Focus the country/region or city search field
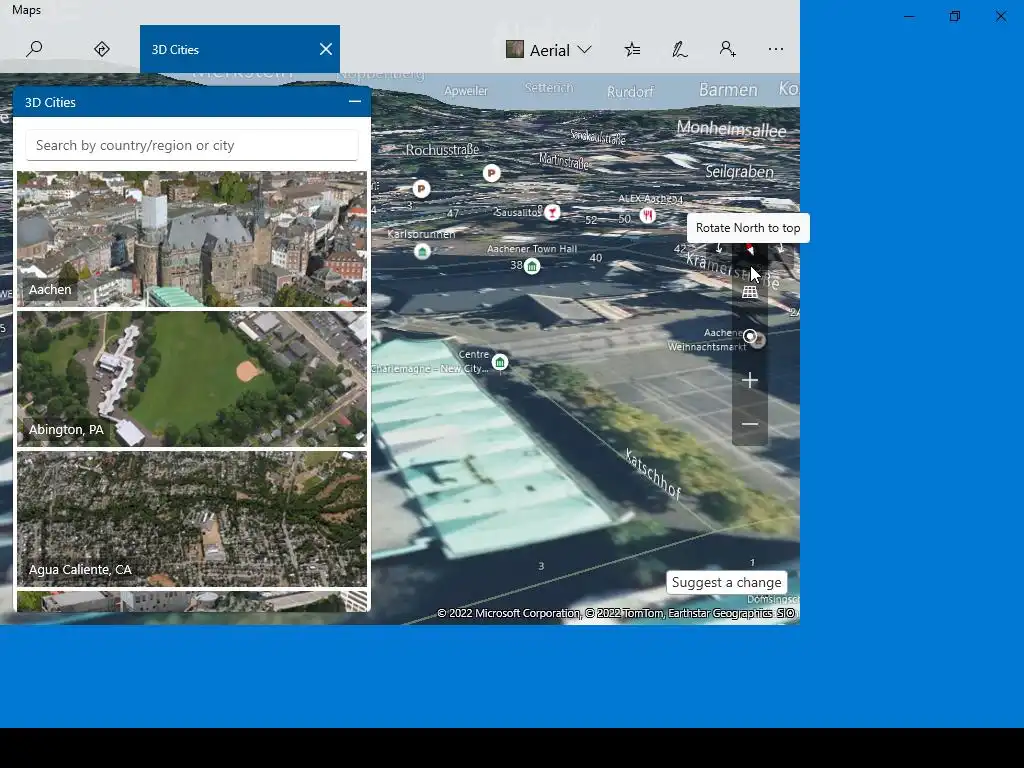 click(x=192, y=145)
